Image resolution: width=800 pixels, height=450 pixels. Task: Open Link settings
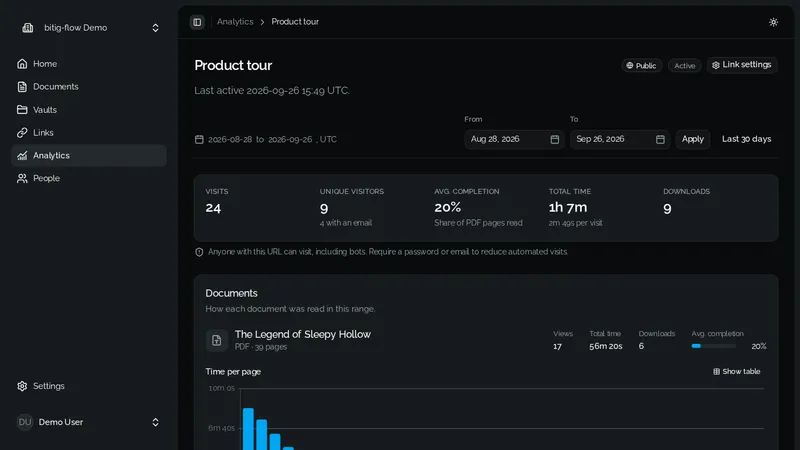[742, 65]
